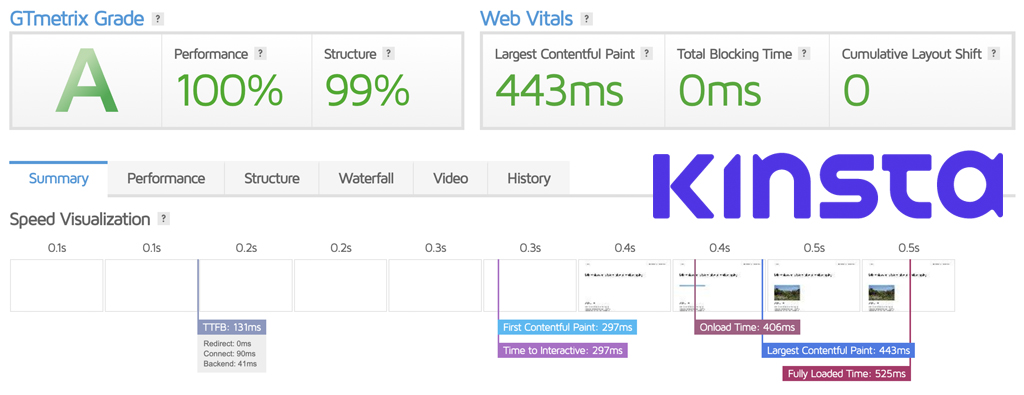The height and width of the screenshot is (395, 1024).
Task: Click the help icon next to GTmetrix Grade
Action: pyautogui.click(x=157, y=19)
